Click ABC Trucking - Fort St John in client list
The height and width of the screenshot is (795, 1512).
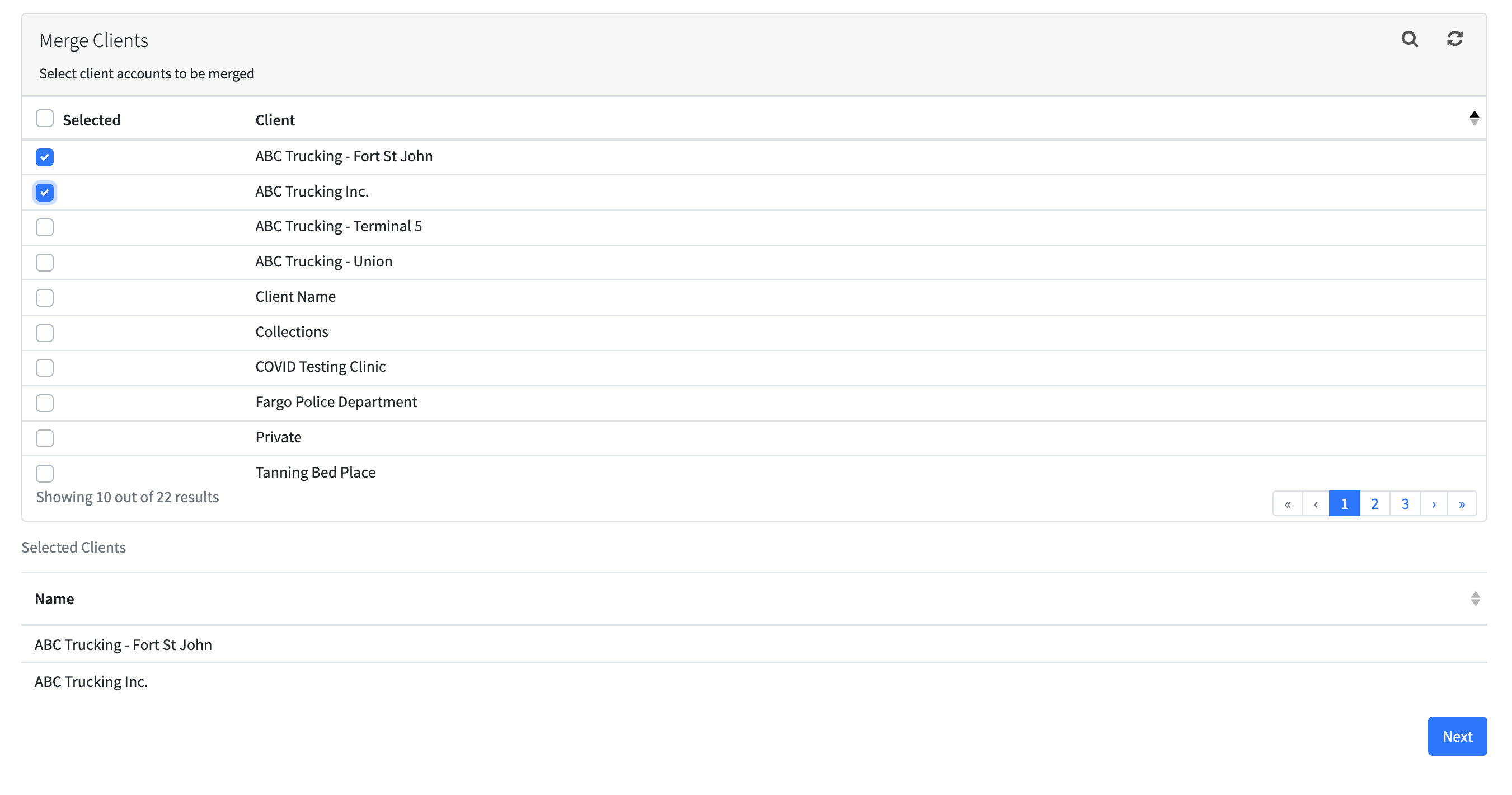pyautogui.click(x=344, y=156)
